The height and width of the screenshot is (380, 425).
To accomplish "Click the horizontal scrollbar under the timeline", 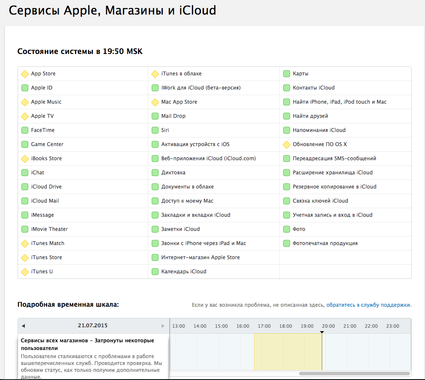I will pyautogui.click(x=354, y=374).
